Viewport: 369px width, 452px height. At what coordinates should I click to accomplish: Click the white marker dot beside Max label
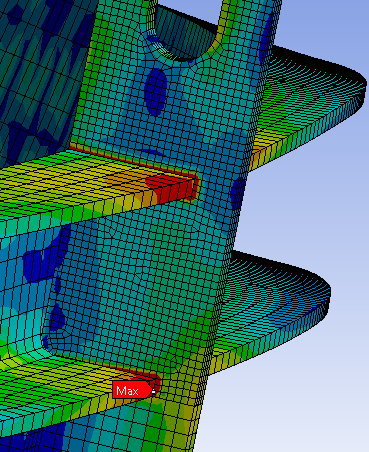(153, 392)
